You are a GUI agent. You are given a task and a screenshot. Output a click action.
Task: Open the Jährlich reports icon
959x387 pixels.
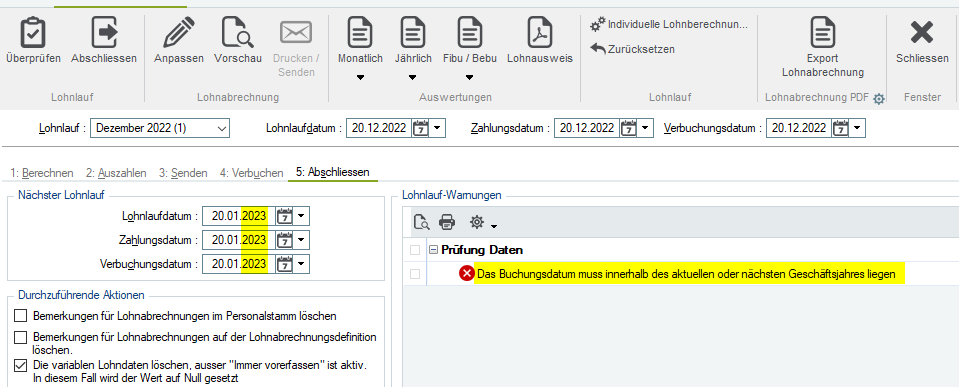click(x=413, y=33)
